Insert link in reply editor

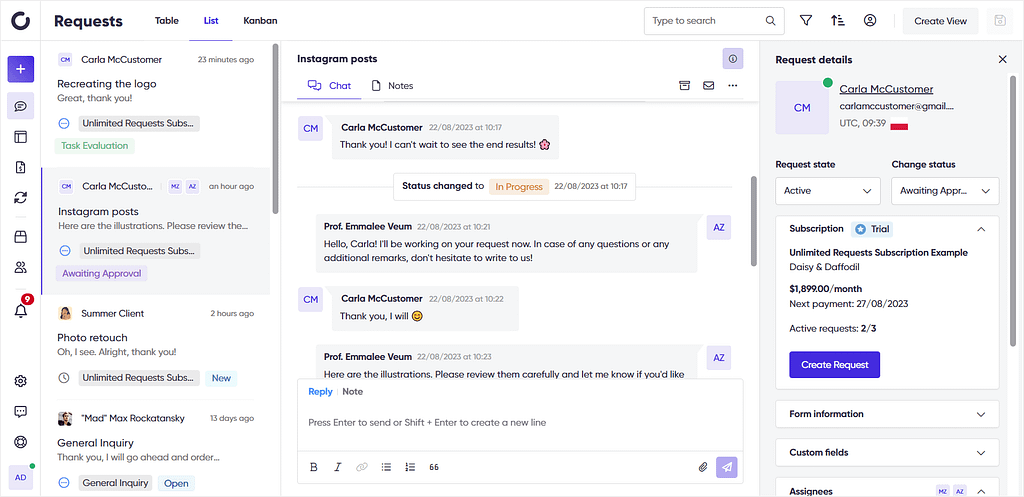click(362, 467)
